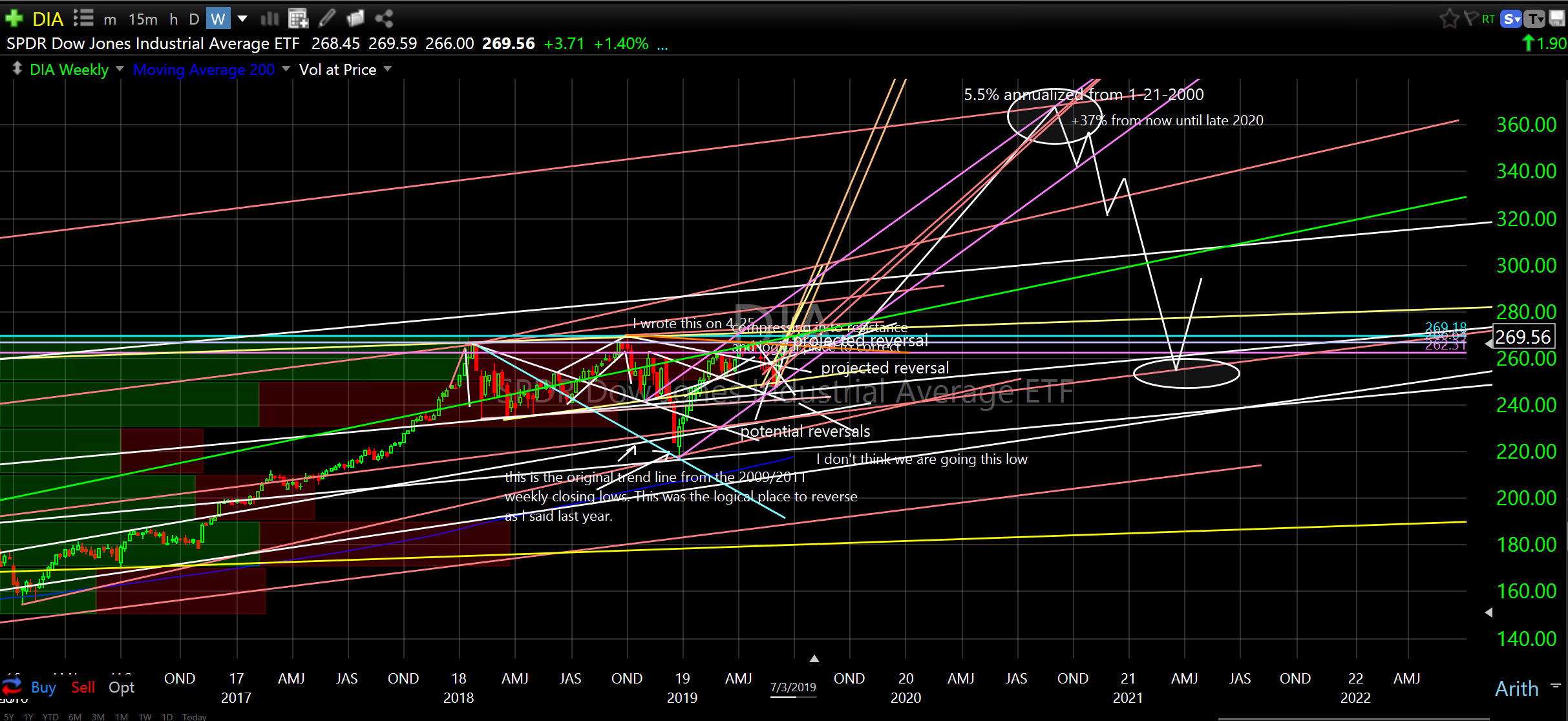This screenshot has width=1568, height=721.
Task: Switch to the 15m timeframe
Action: [x=143, y=19]
